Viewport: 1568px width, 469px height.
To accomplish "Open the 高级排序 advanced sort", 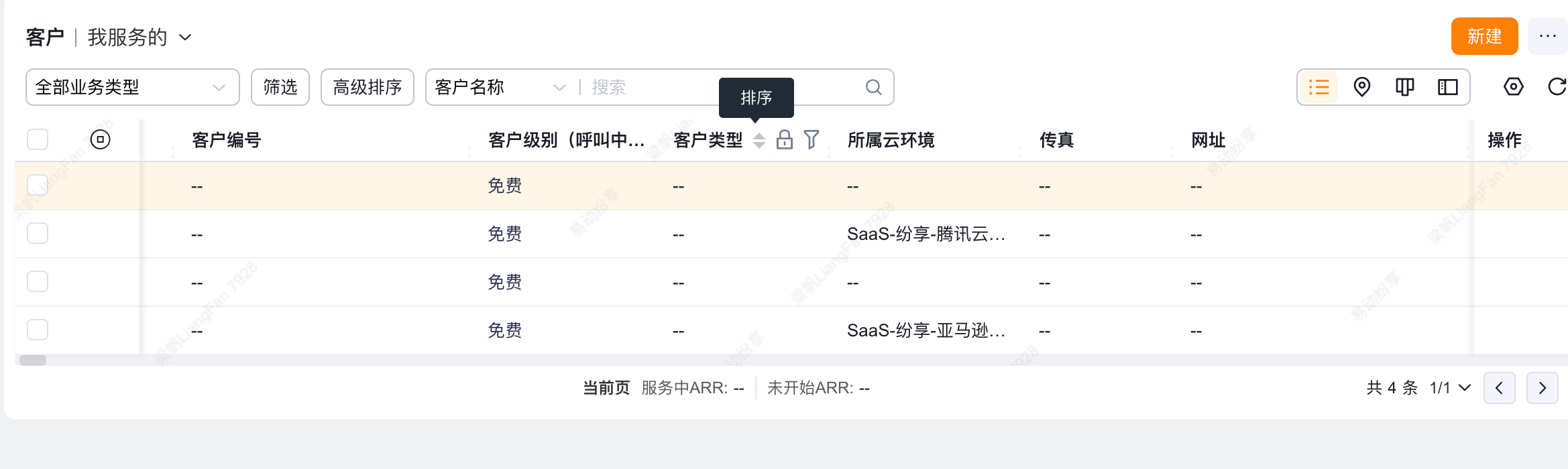I will tap(367, 87).
